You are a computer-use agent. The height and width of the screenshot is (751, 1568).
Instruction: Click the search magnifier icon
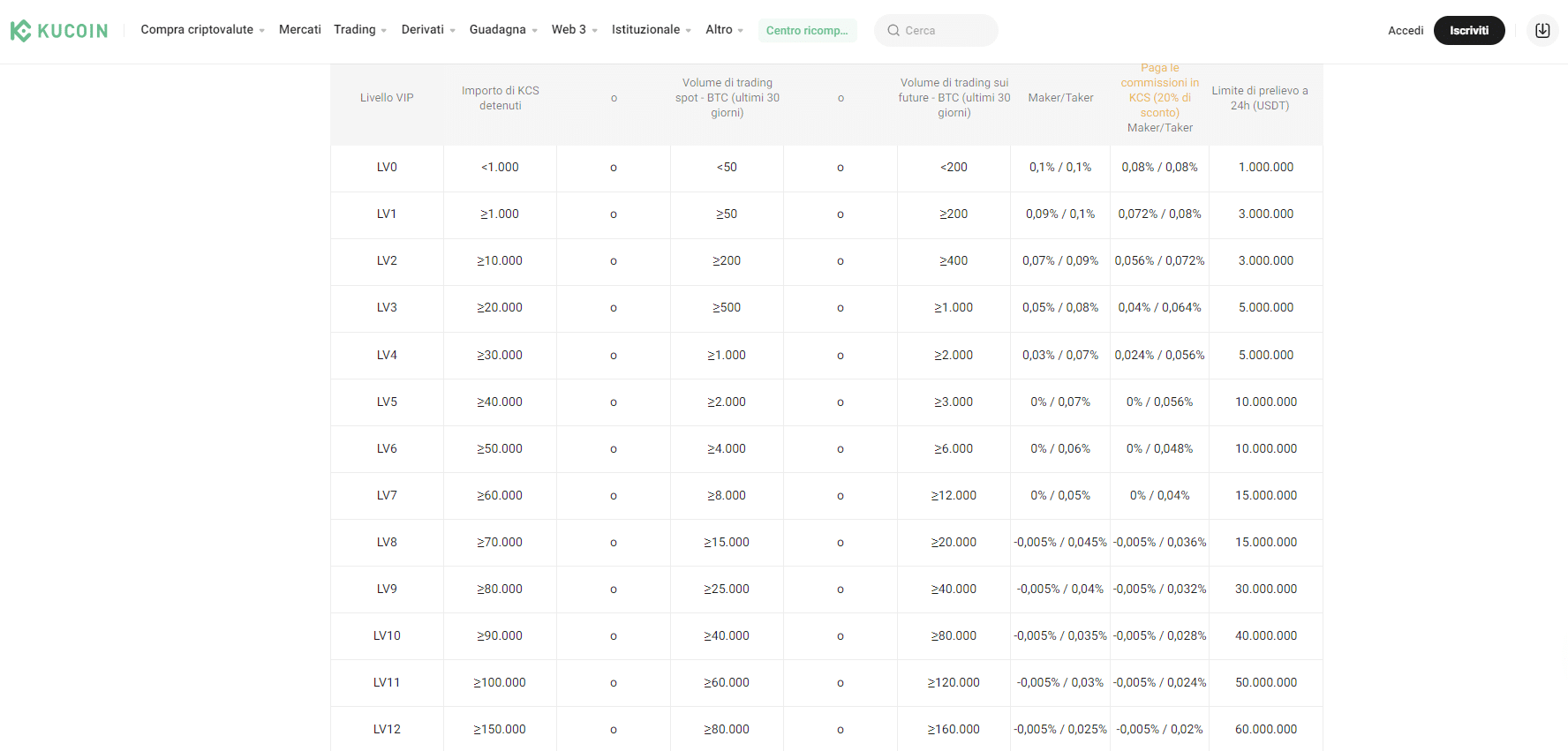pos(893,31)
